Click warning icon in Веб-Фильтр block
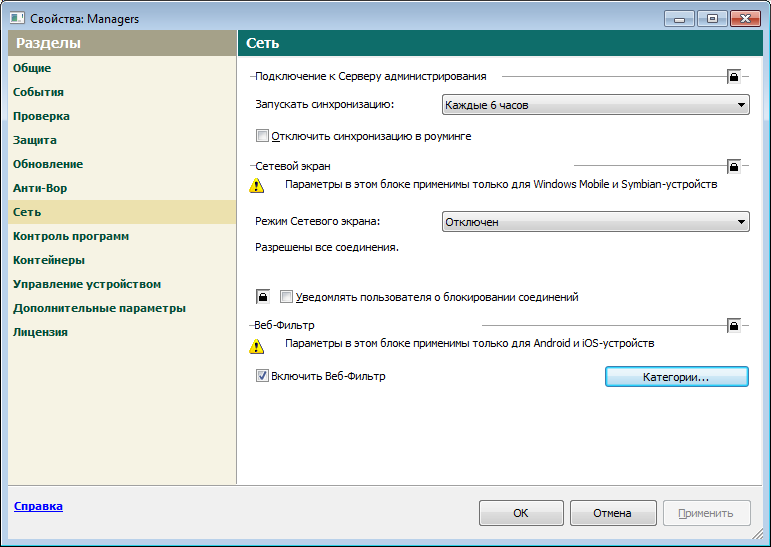 point(257,345)
